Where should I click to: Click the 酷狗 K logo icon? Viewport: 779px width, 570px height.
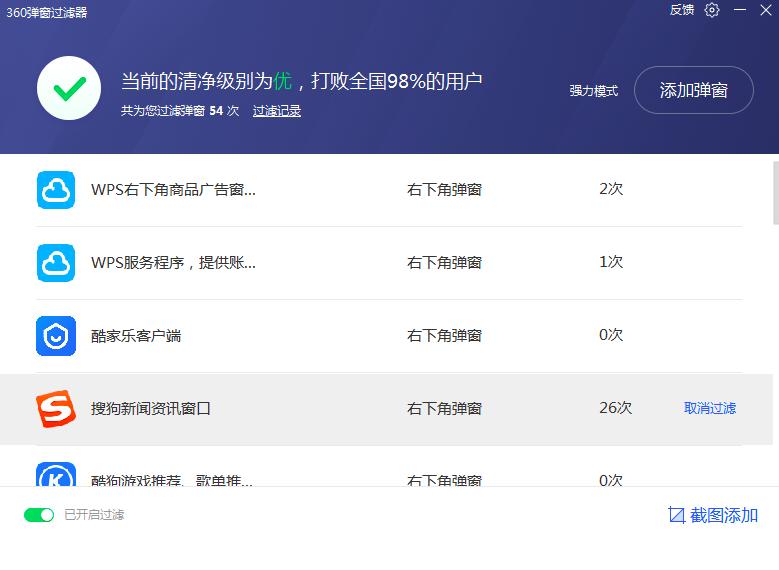click(56, 475)
